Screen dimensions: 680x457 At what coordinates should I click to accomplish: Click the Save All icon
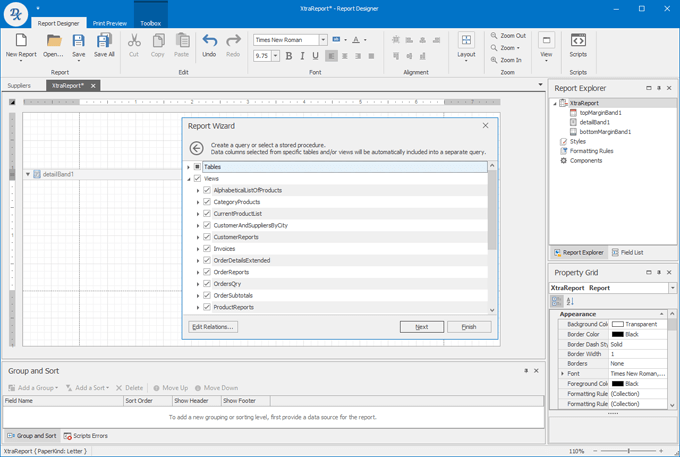tap(104, 41)
